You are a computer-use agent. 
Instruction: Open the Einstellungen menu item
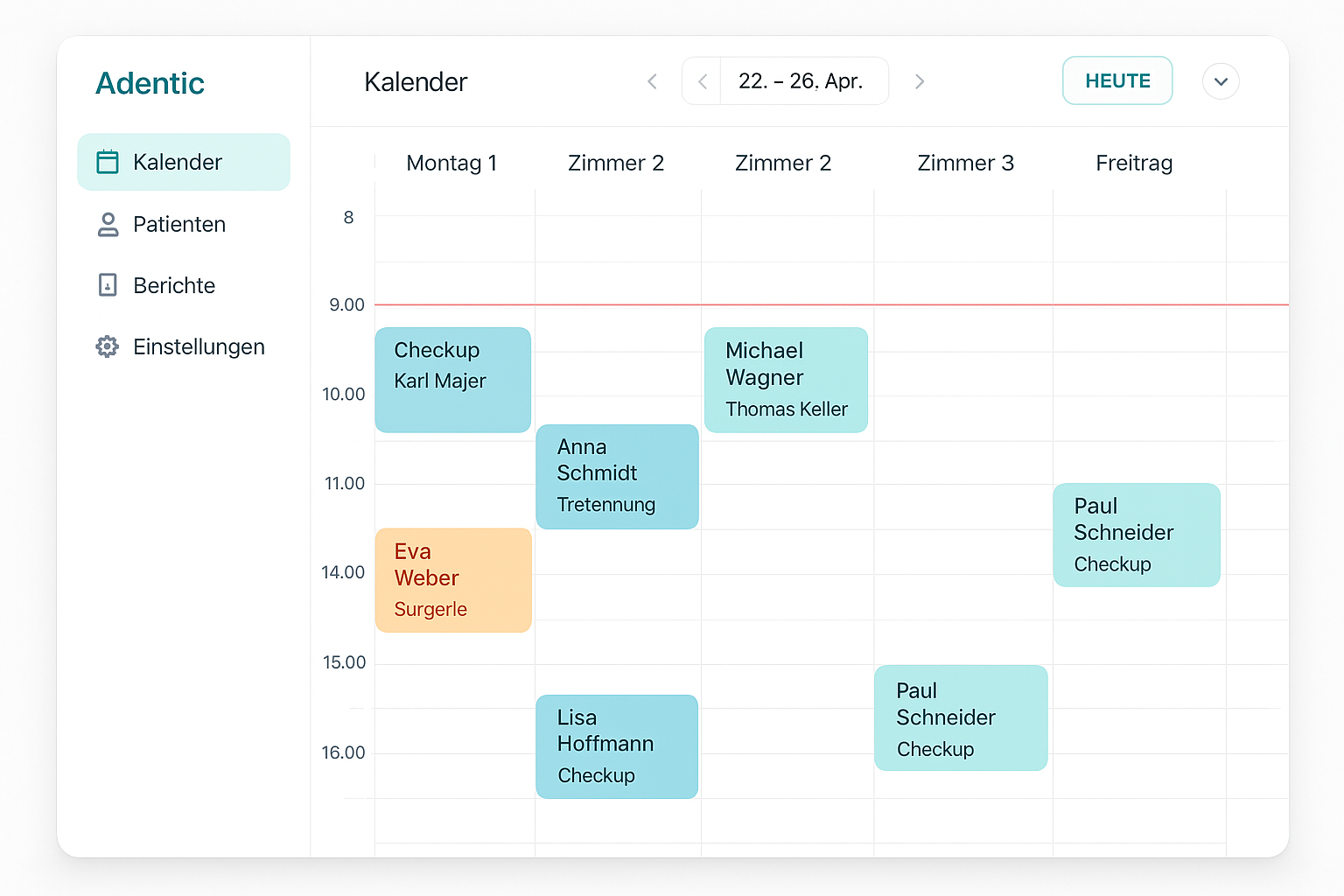[x=199, y=346]
